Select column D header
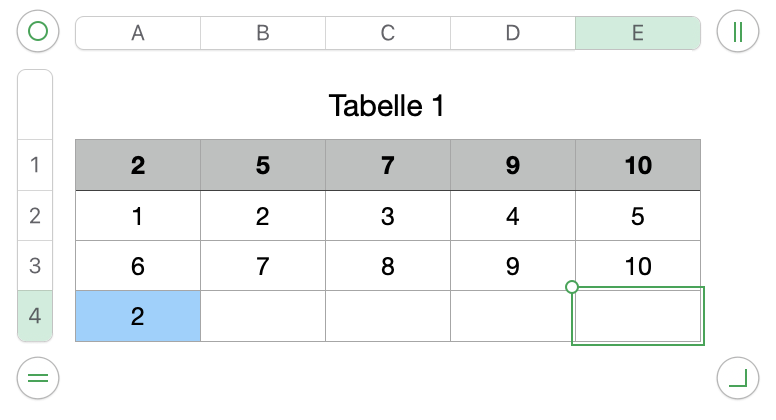Image resolution: width=776 pixels, height=420 pixels. (513, 33)
